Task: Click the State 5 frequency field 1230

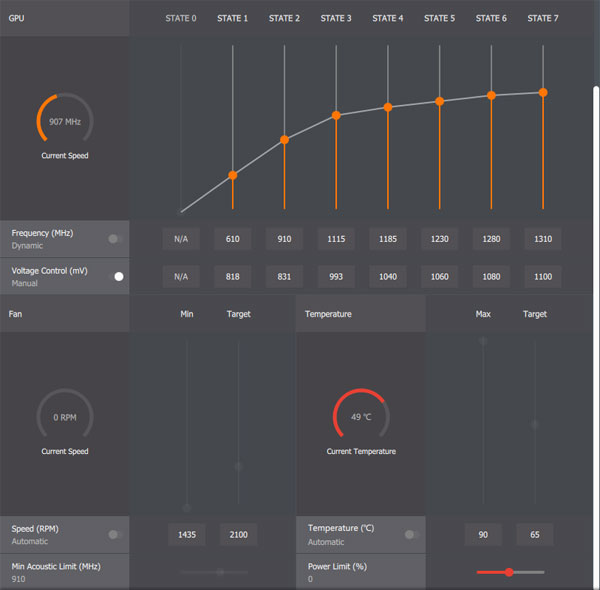Action: tap(440, 239)
